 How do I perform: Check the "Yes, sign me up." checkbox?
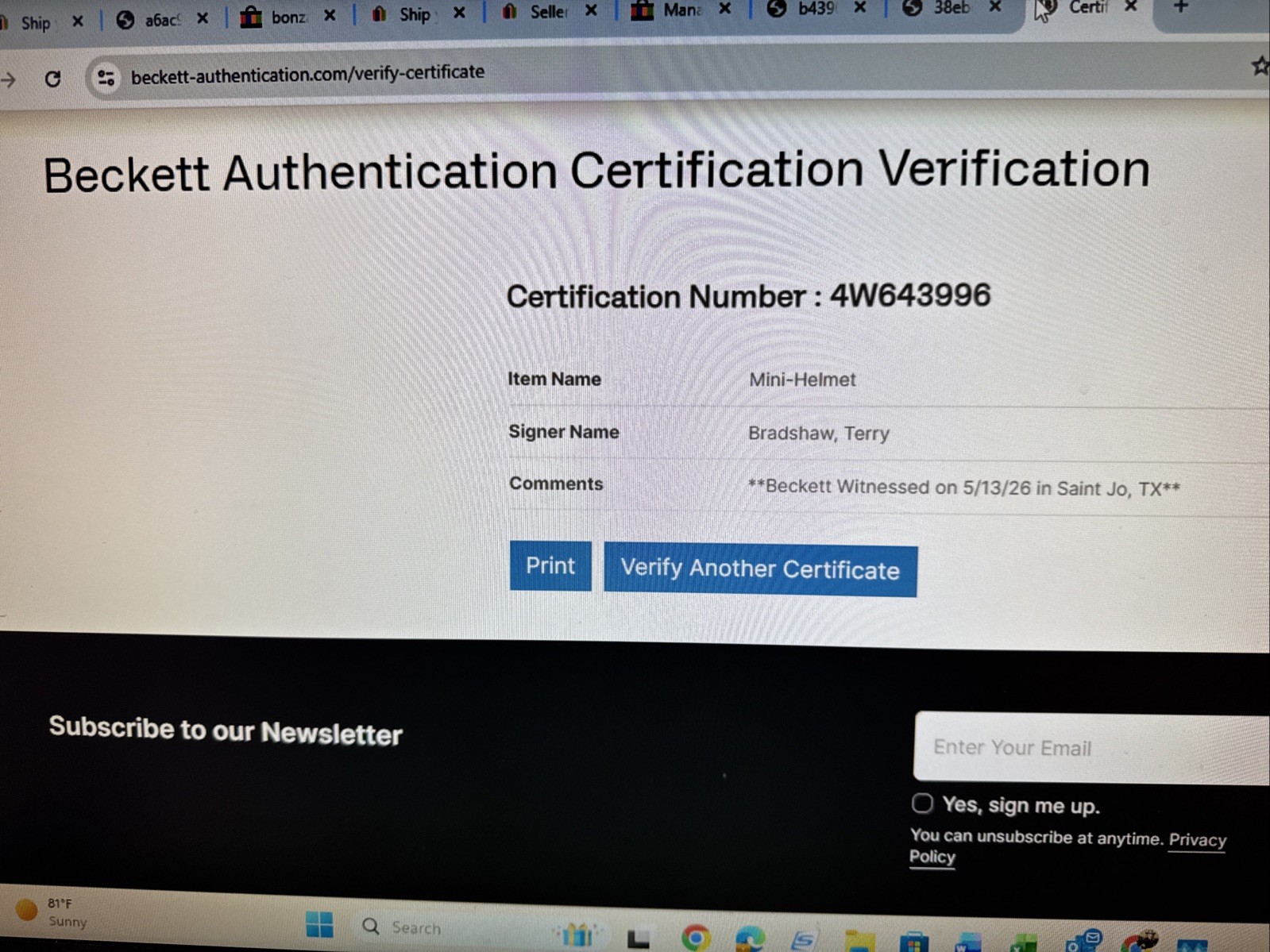(922, 803)
